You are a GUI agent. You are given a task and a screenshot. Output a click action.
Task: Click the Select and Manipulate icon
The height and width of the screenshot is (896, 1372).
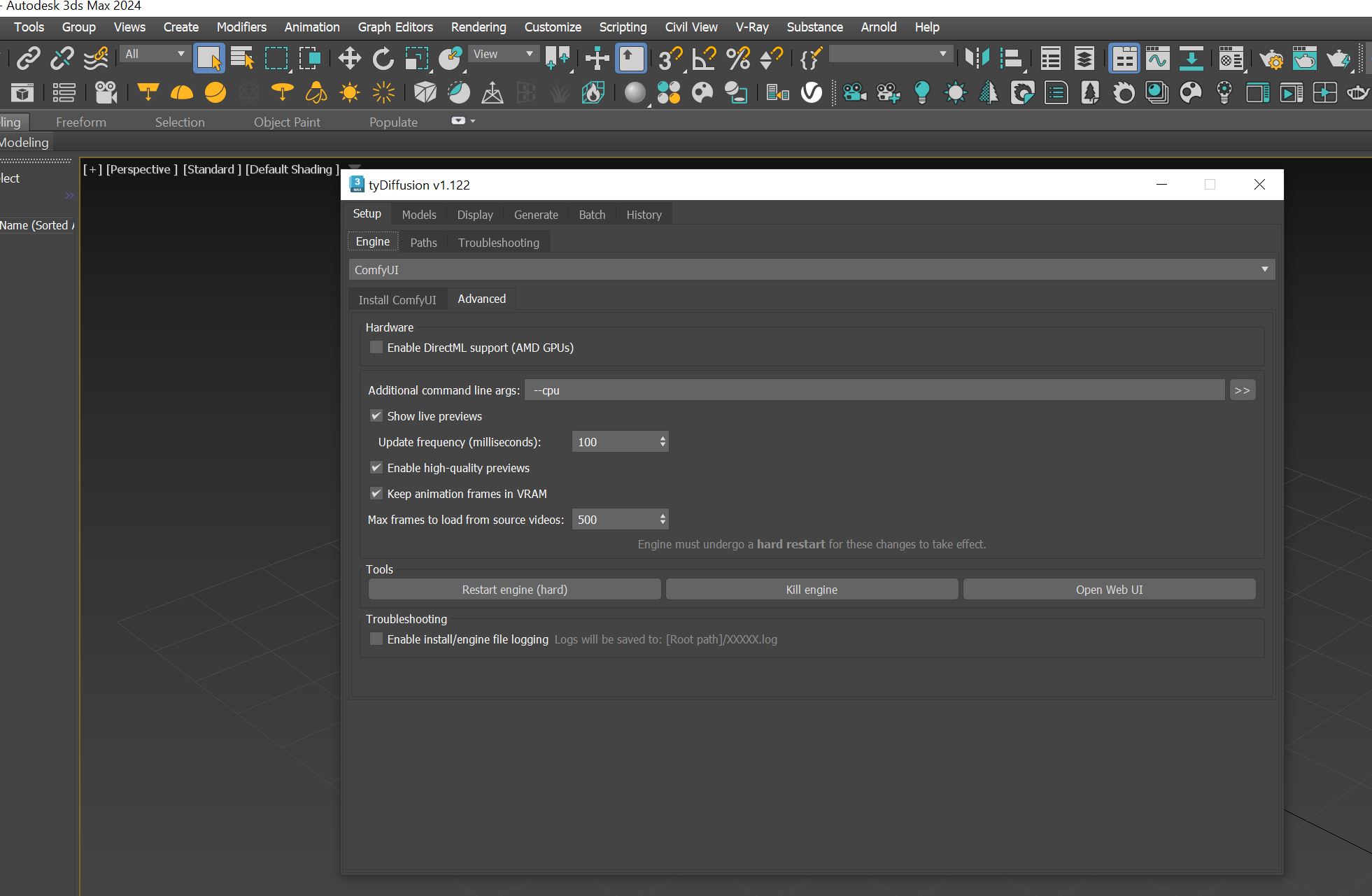(597, 58)
